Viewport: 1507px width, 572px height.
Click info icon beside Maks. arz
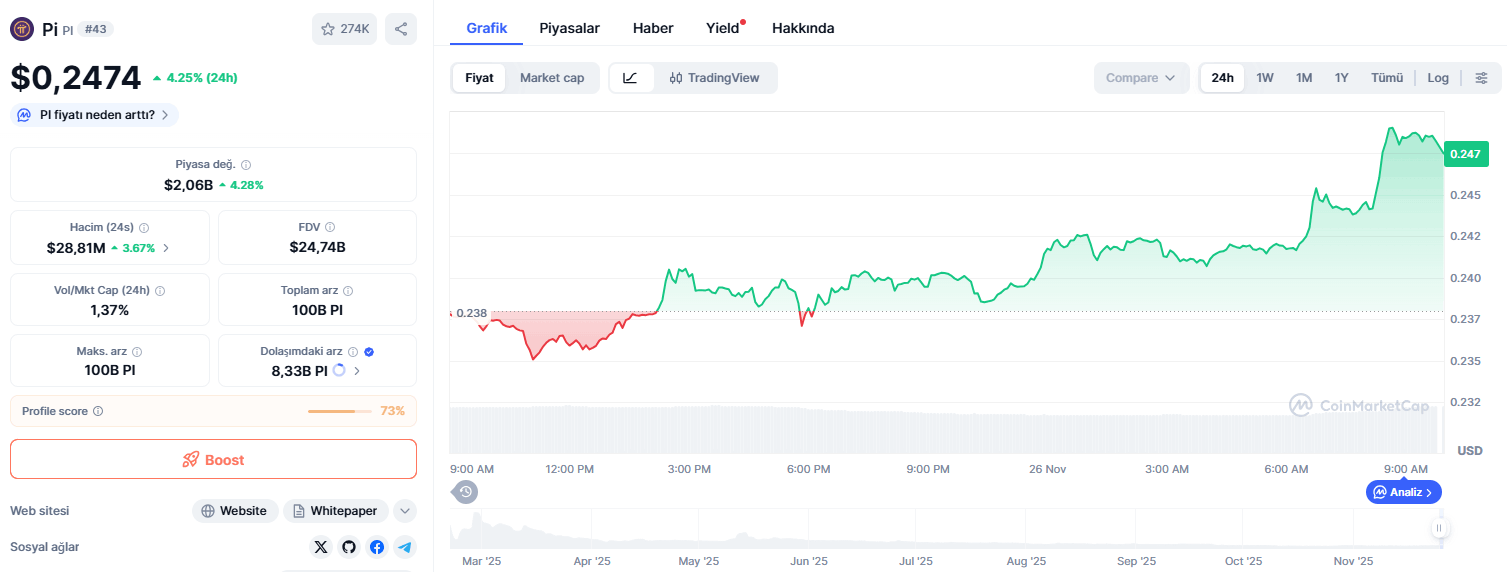(137, 352)
